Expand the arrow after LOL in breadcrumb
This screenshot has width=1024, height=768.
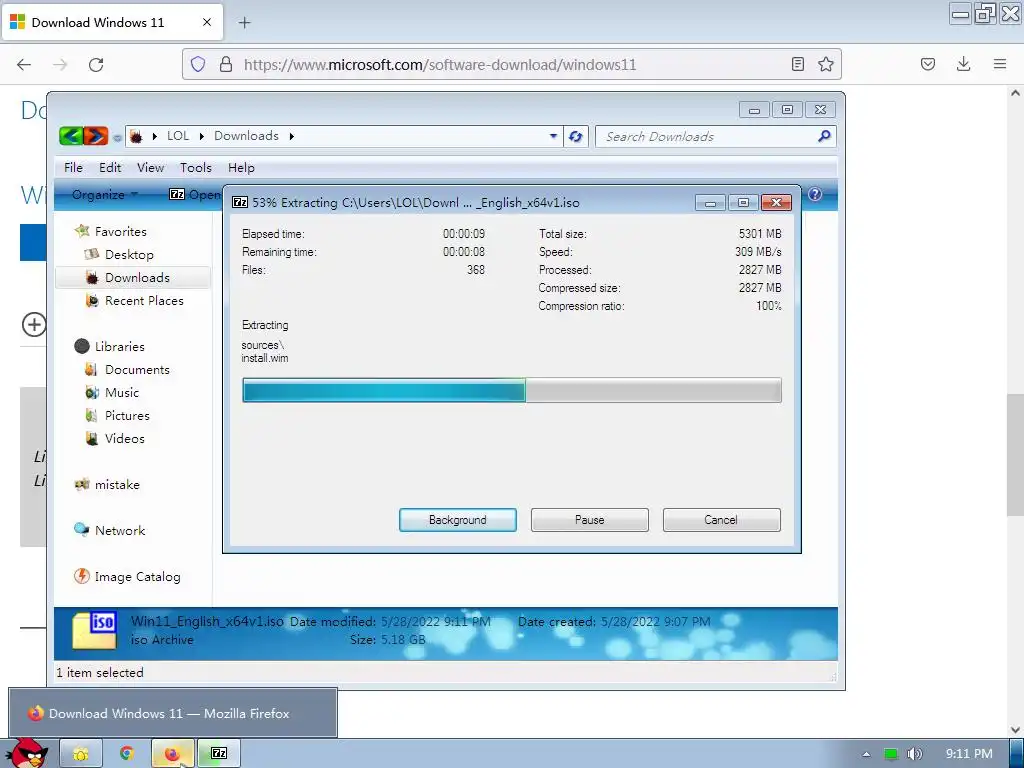pyautogui.click(x=201, y=136)
